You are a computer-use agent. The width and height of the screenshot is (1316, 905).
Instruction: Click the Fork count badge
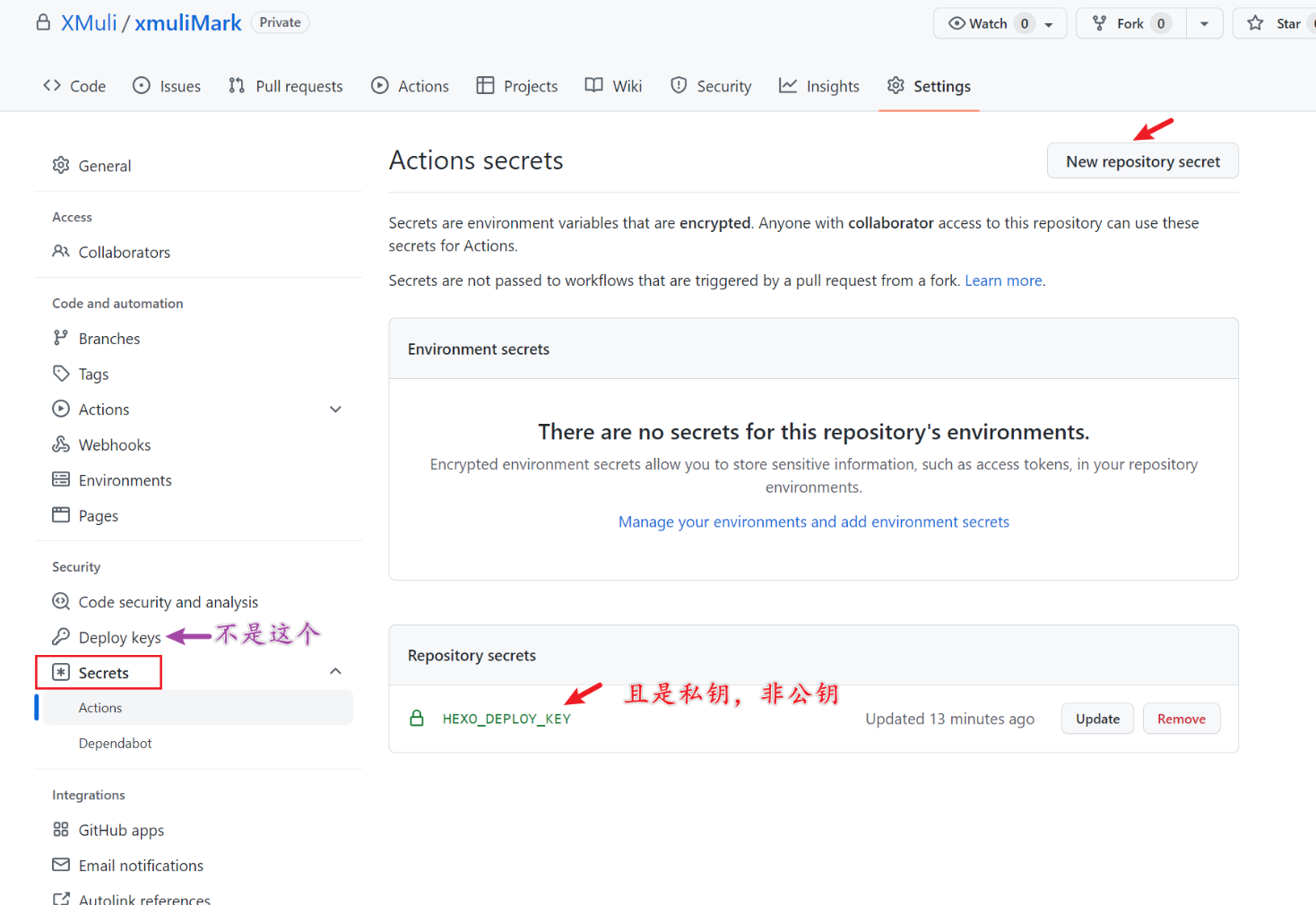[x=1161, y=23]
